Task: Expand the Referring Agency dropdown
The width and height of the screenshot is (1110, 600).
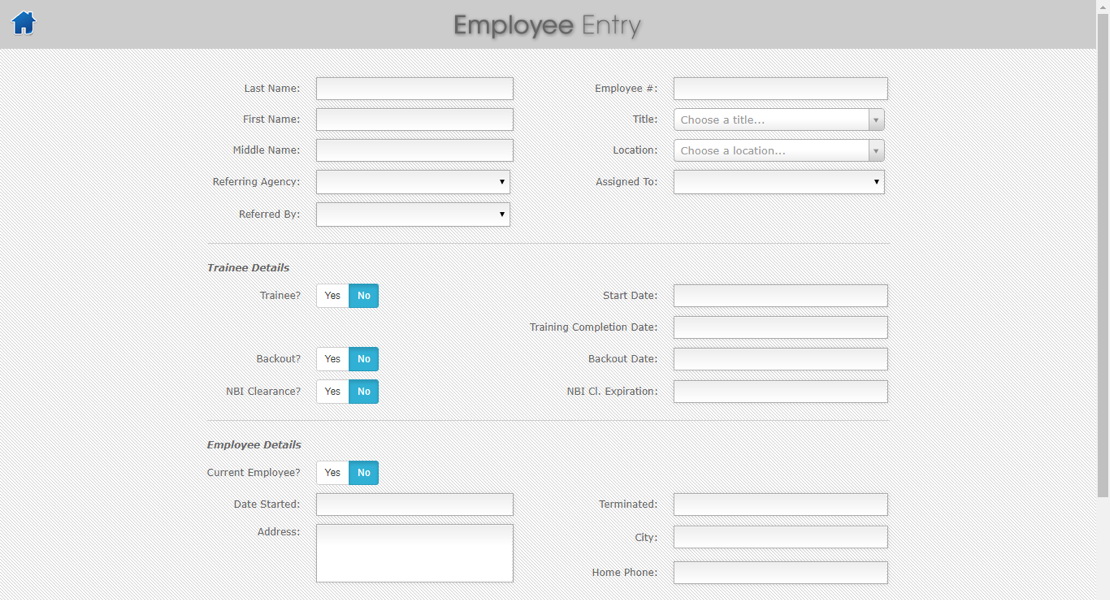Action: pos(413,181)
